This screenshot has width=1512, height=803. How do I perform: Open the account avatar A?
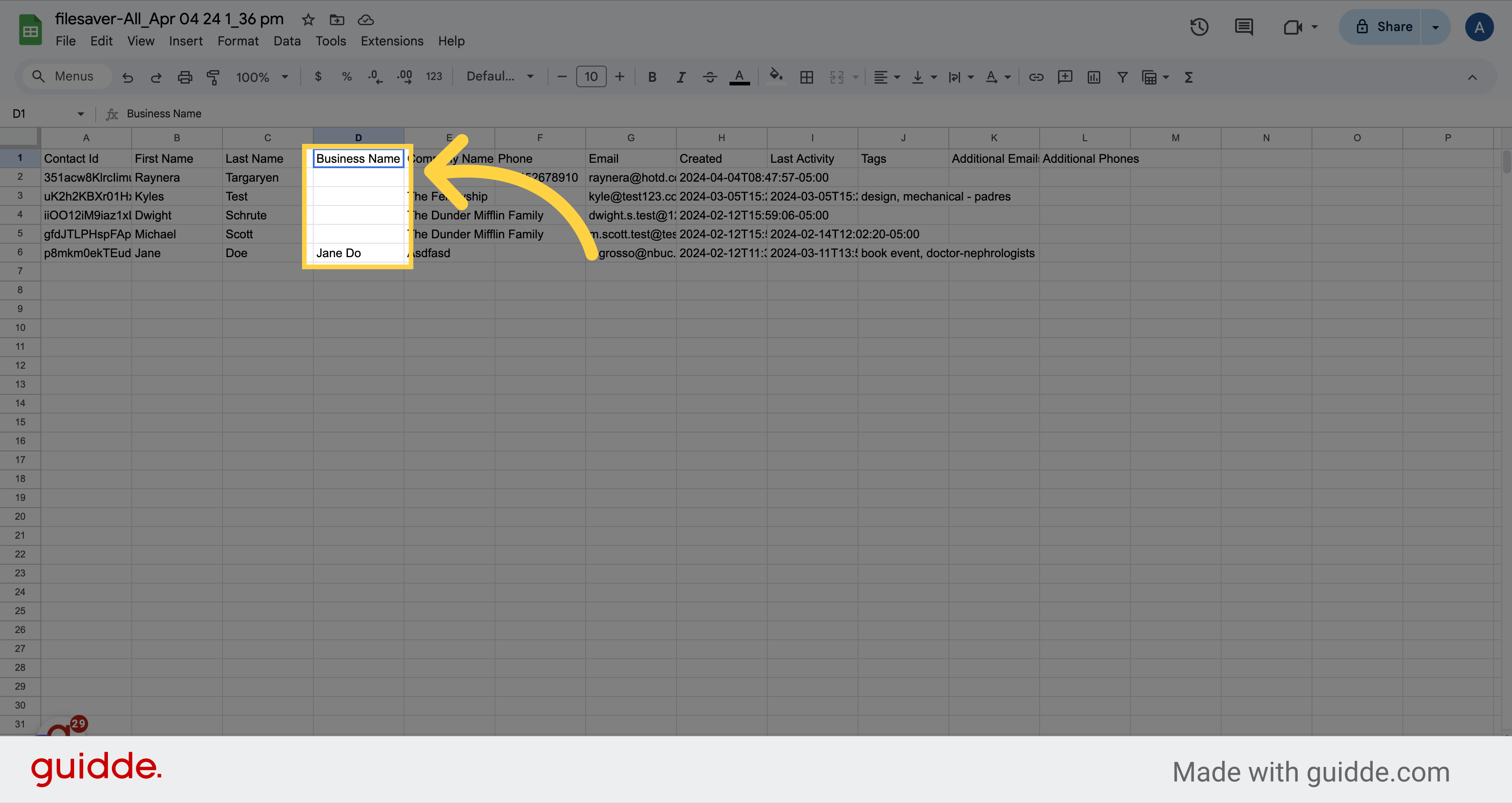pyautogui.click(x=1479, y=27)
